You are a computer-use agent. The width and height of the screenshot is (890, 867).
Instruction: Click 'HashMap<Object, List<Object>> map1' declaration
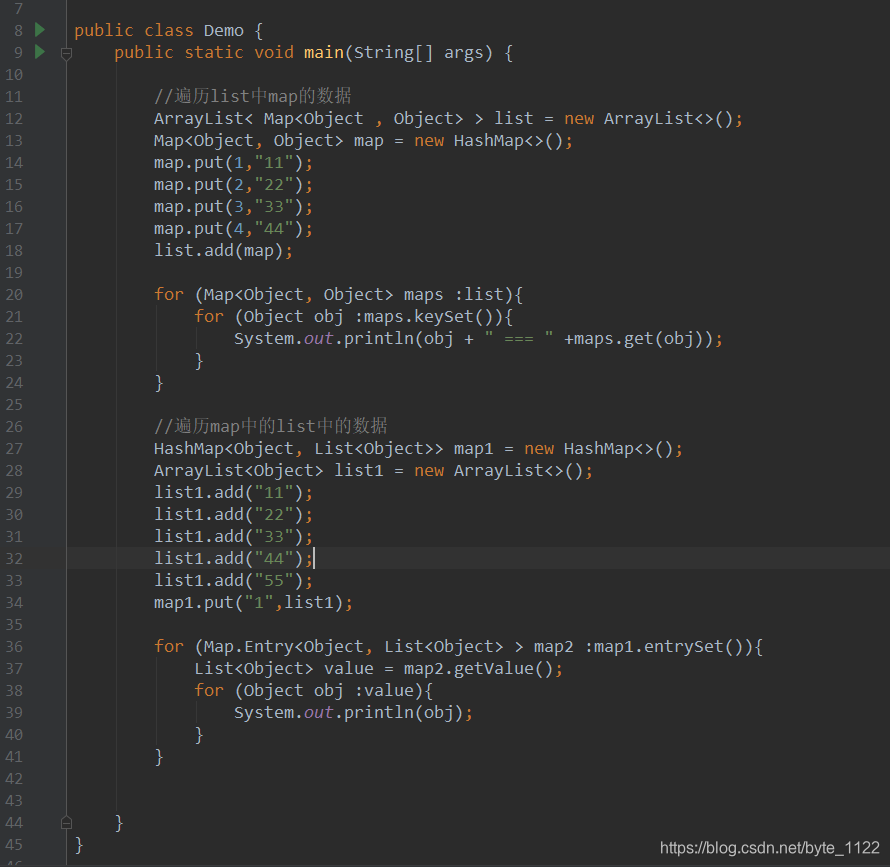[x=324, y=449]
